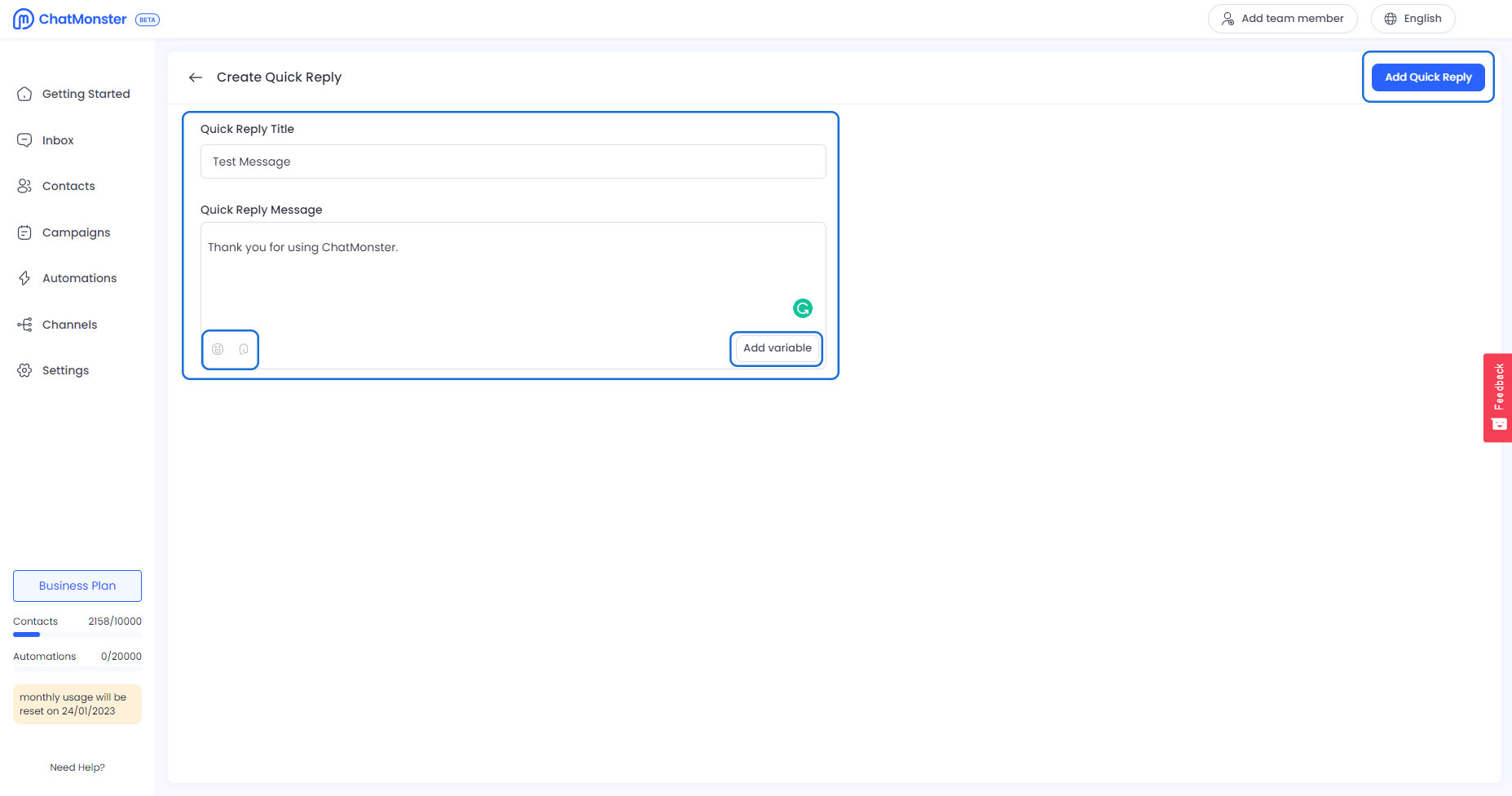Open the Need Help? link
1512x796 pixels.
[x=77, y=767]
